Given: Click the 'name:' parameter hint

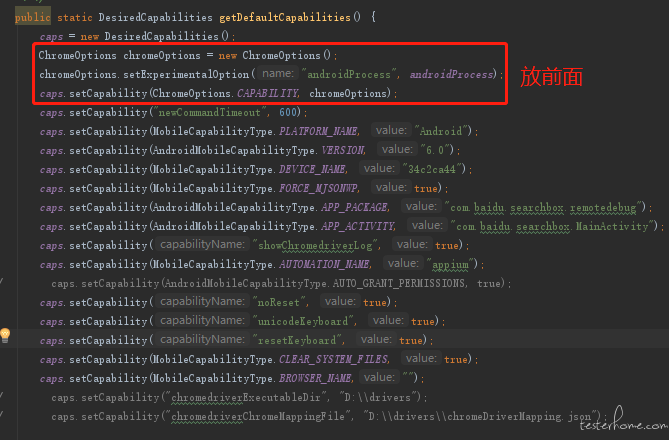Looking at the screenshot, I should tap(277, 73).
